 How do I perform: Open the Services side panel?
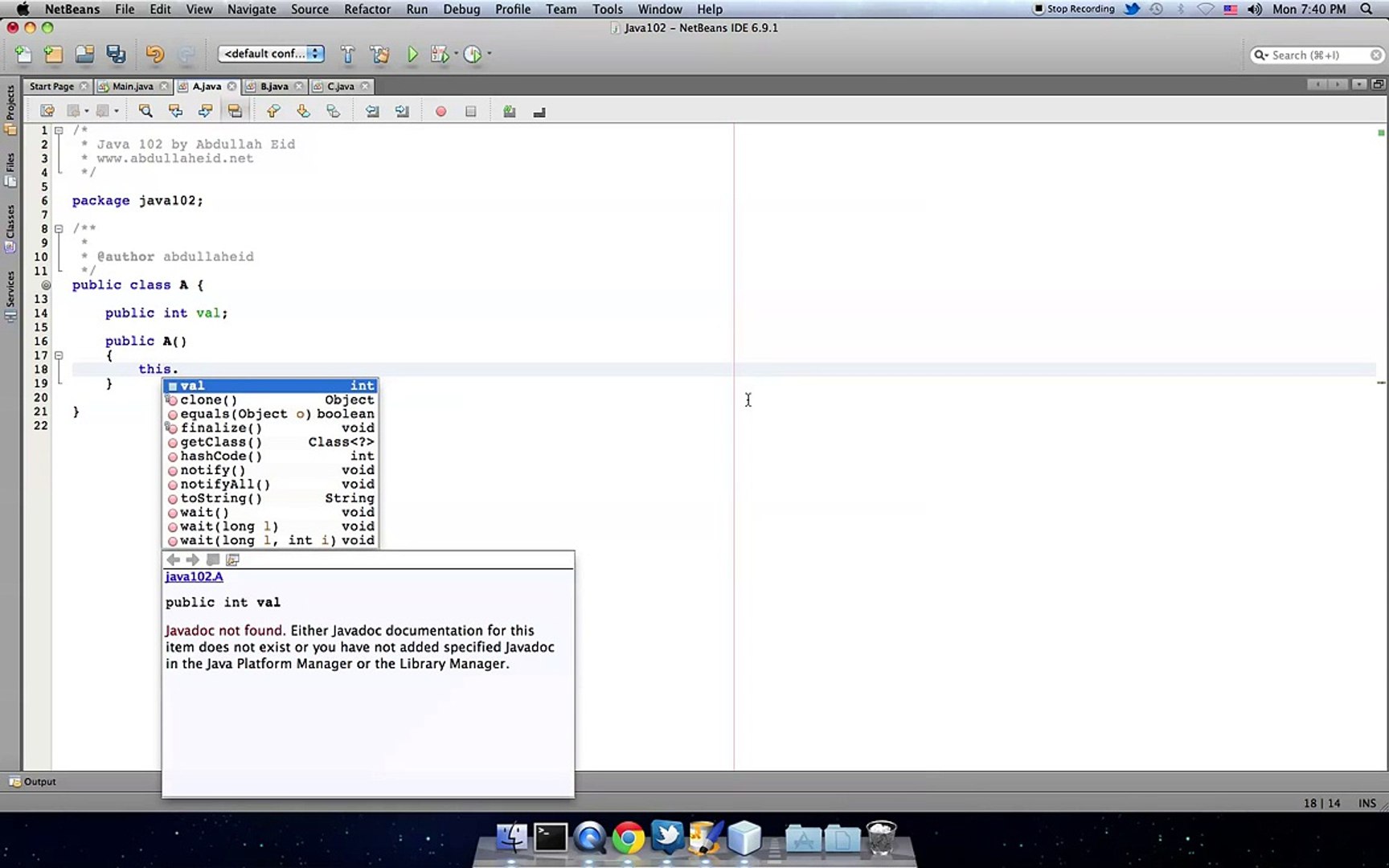tap(10, 296)
